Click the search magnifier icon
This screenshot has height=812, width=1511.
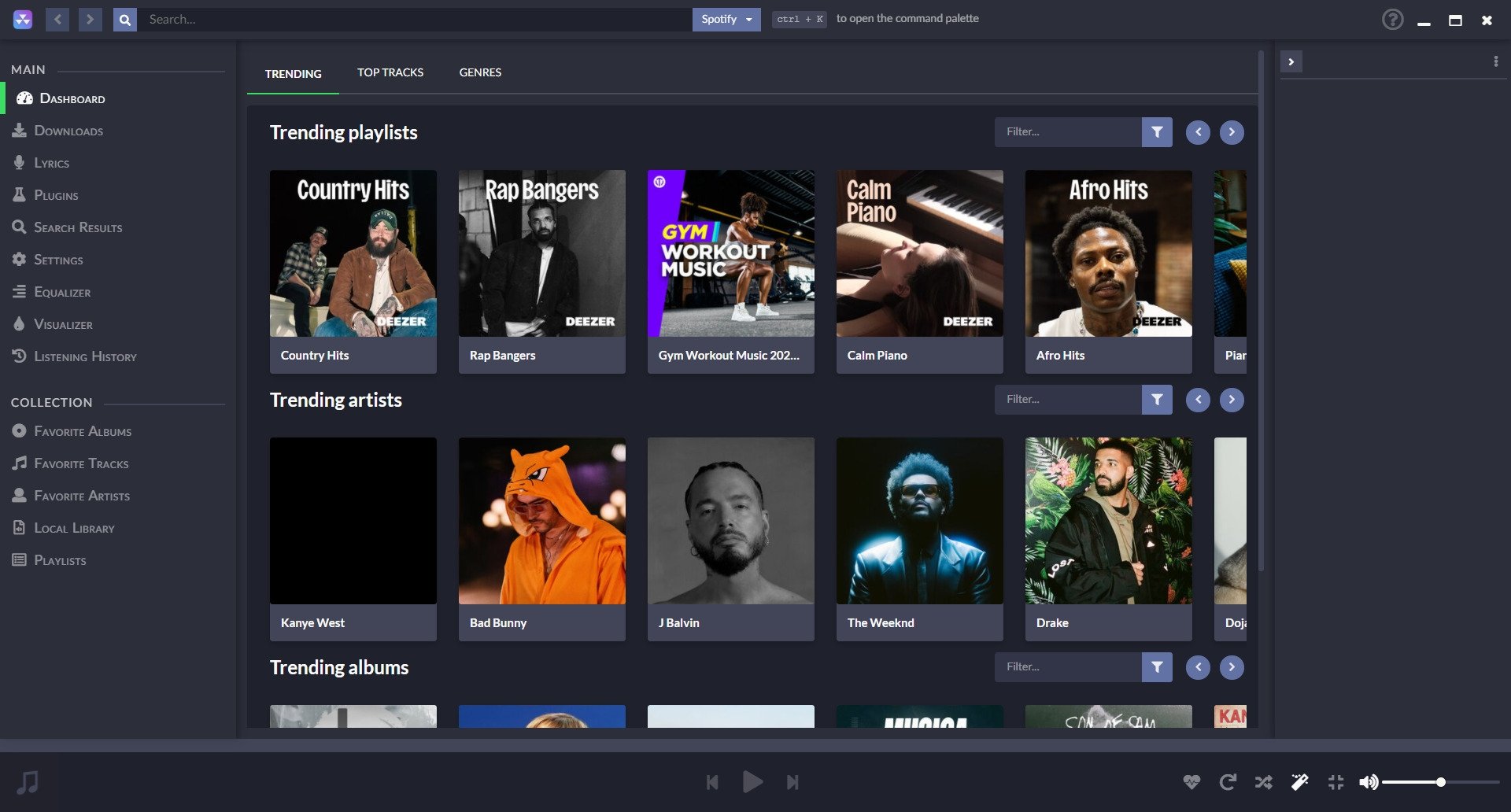(x=125, y=20)
